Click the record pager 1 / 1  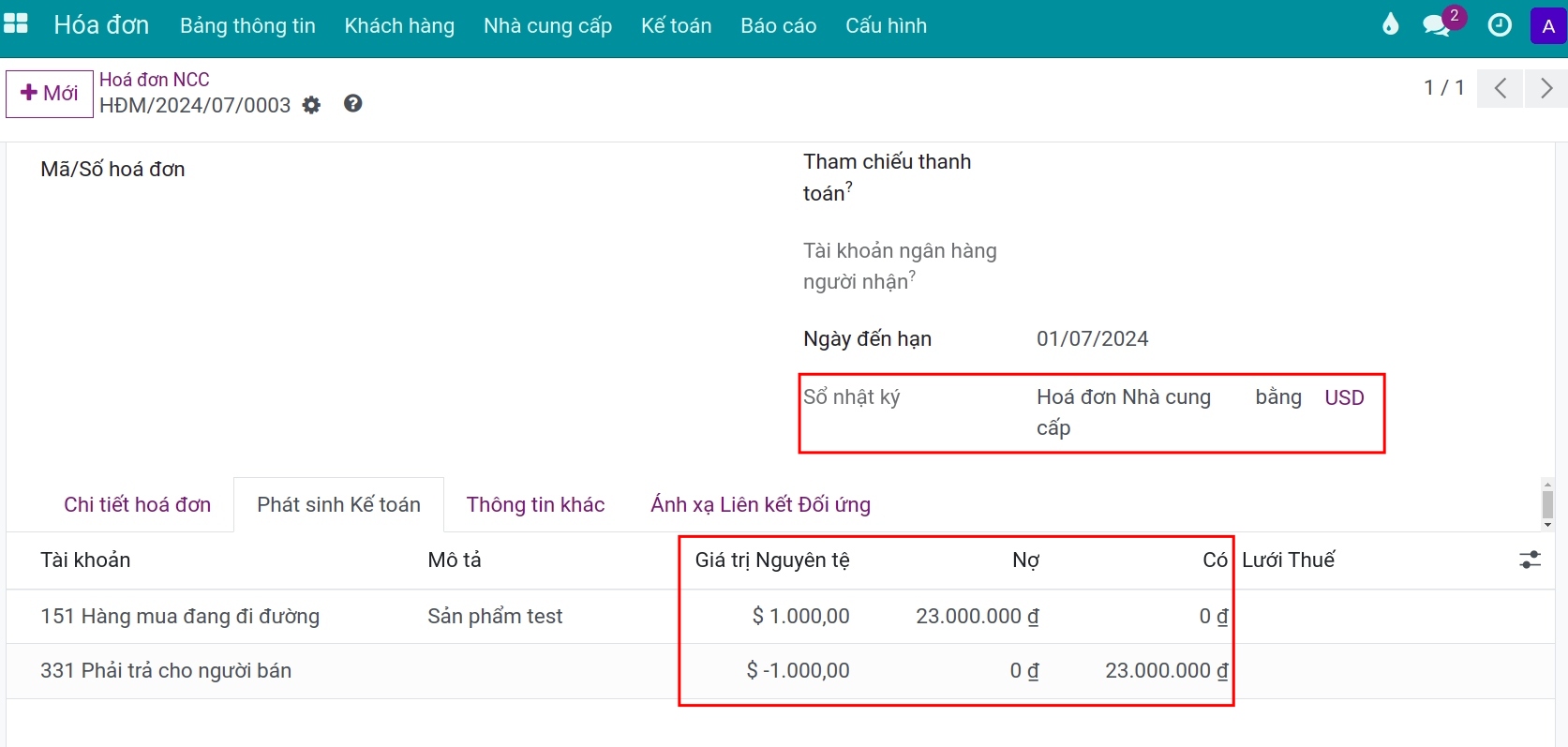1443,88
